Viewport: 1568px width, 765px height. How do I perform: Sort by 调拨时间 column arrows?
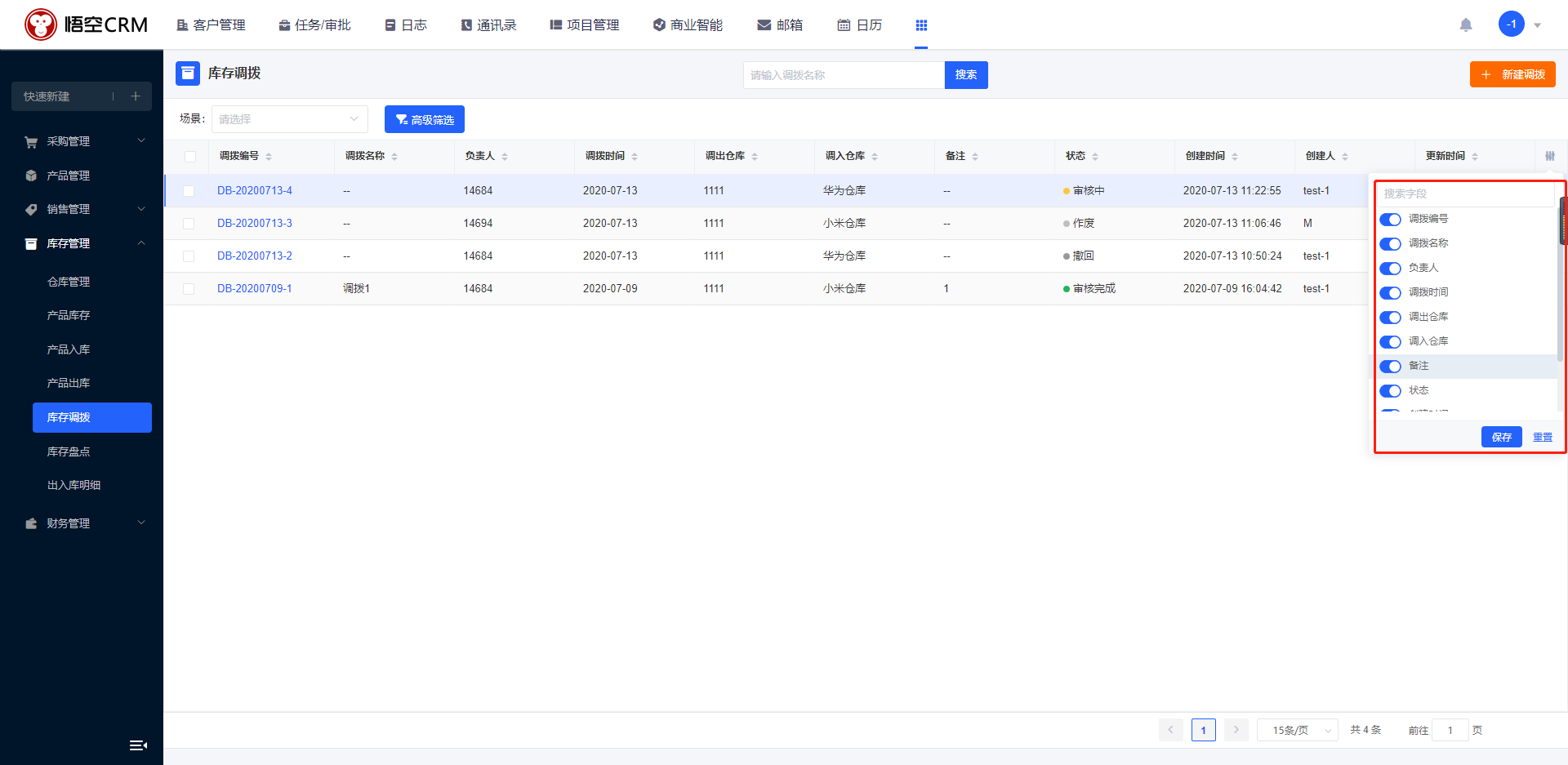pyautogui.click(x=635, y=156)
